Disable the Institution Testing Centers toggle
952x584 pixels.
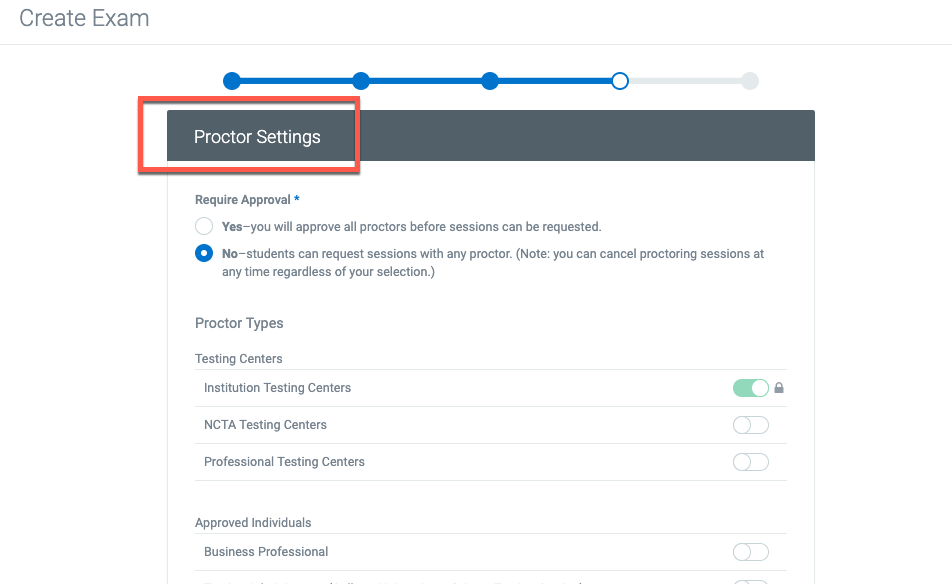click(751, 388)
